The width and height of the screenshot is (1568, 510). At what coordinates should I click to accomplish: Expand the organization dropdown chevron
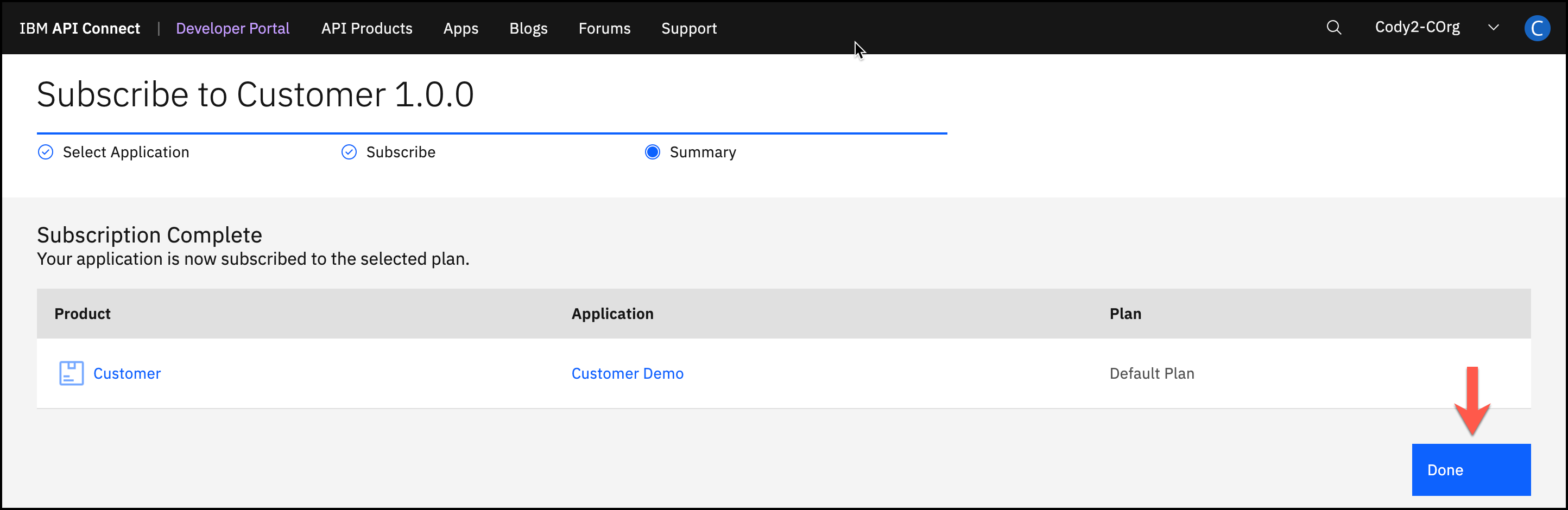(x=1493, y=28)
